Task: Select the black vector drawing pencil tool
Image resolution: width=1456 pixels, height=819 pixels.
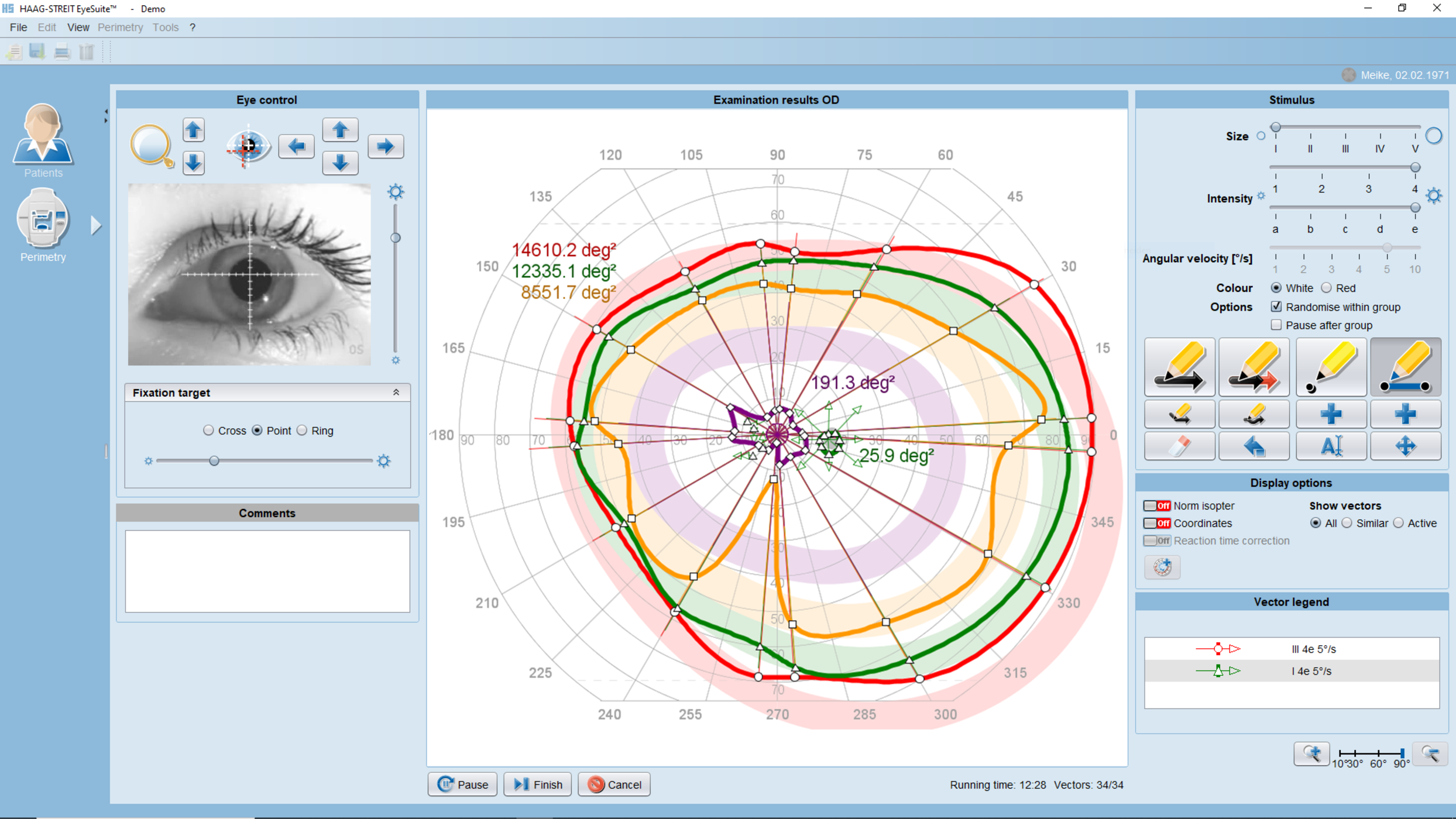Action: (x=1179, y=367)
